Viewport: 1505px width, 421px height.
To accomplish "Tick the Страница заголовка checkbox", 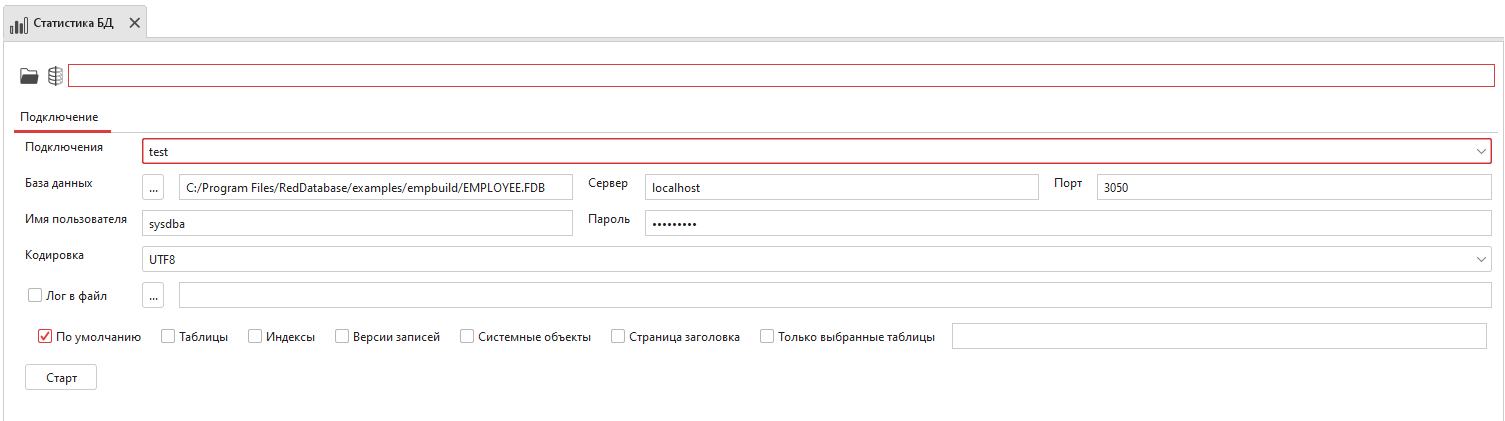I will coord(618,337).
